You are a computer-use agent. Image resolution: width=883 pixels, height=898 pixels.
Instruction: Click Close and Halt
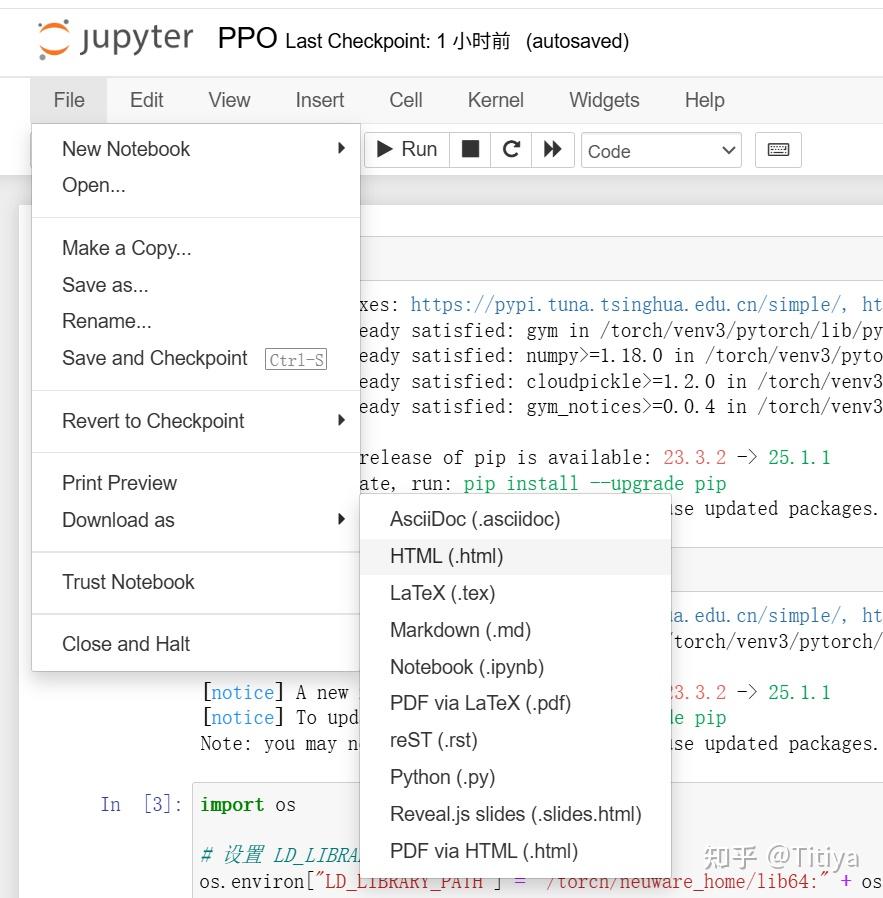coord(125,643)
